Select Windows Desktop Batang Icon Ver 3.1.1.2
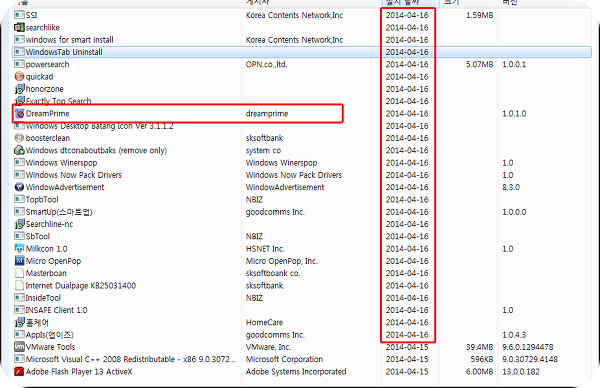 99,126
